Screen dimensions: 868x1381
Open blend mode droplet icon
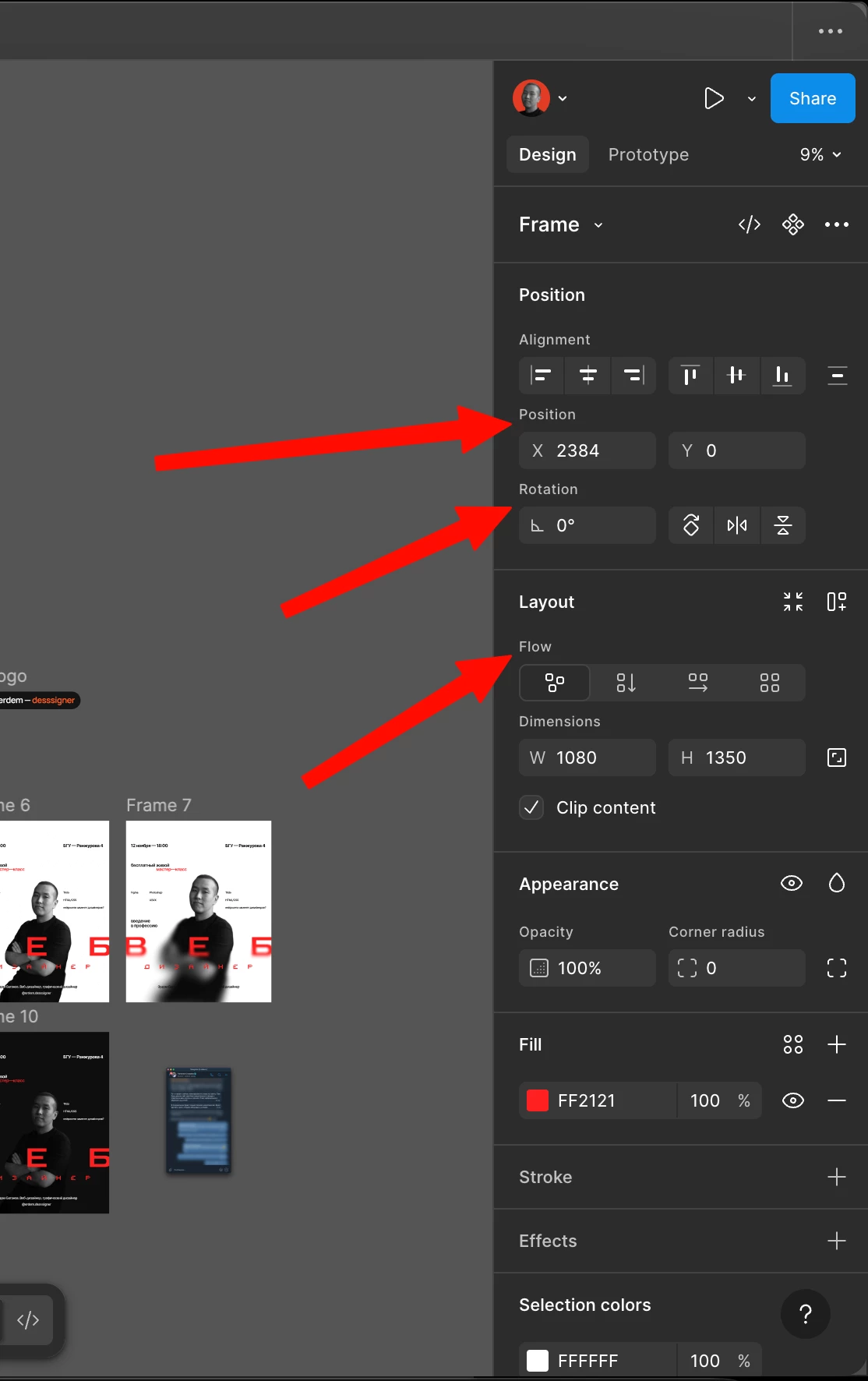(x=837, y=883)
